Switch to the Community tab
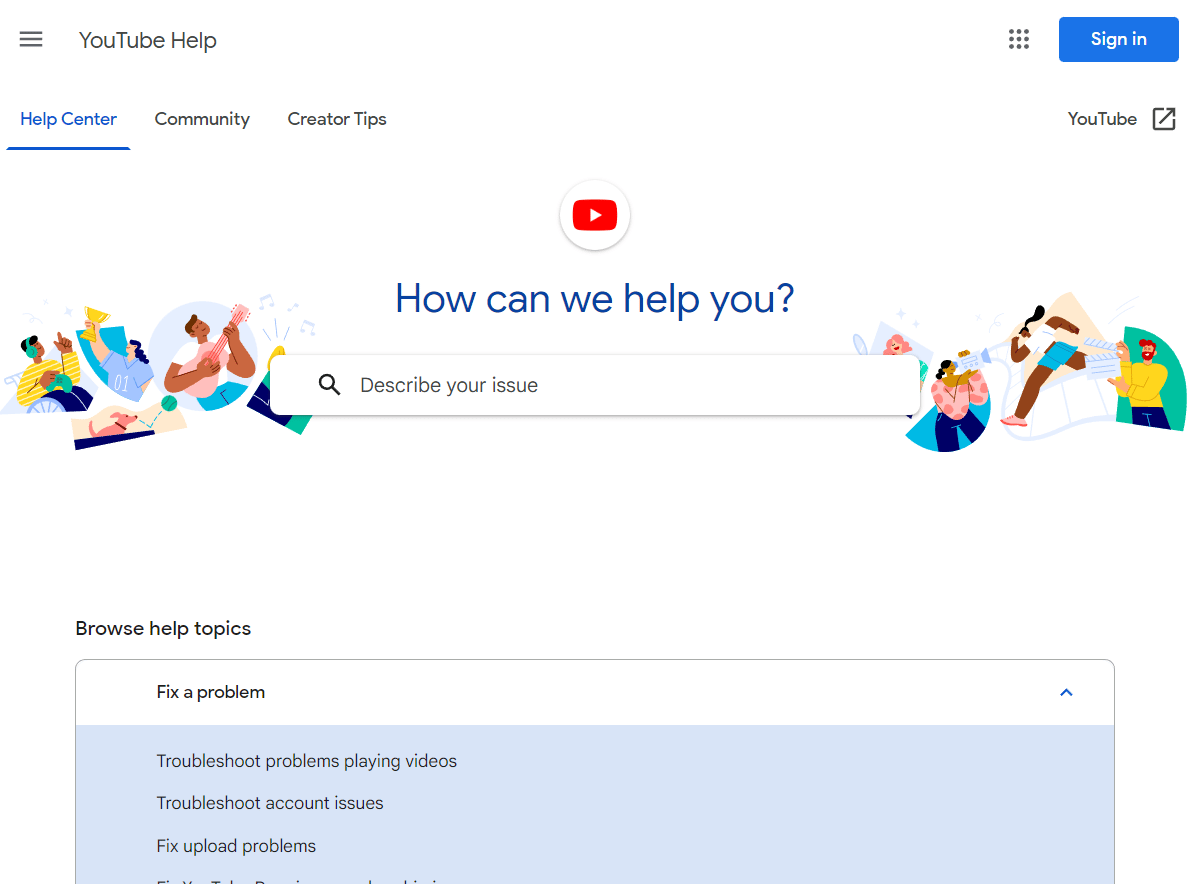 [202, 119]
